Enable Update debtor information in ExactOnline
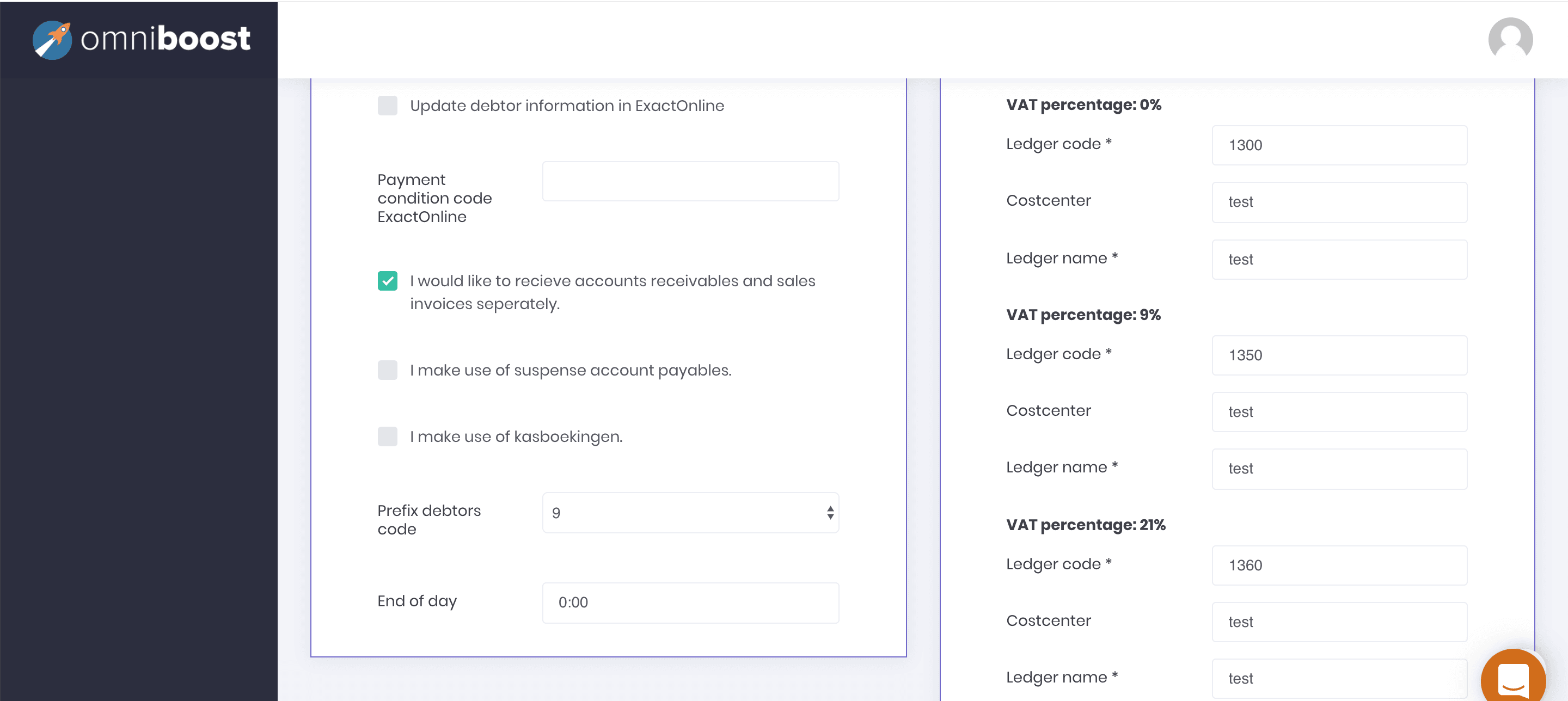 pyautogui.click(x=387, y=106)
